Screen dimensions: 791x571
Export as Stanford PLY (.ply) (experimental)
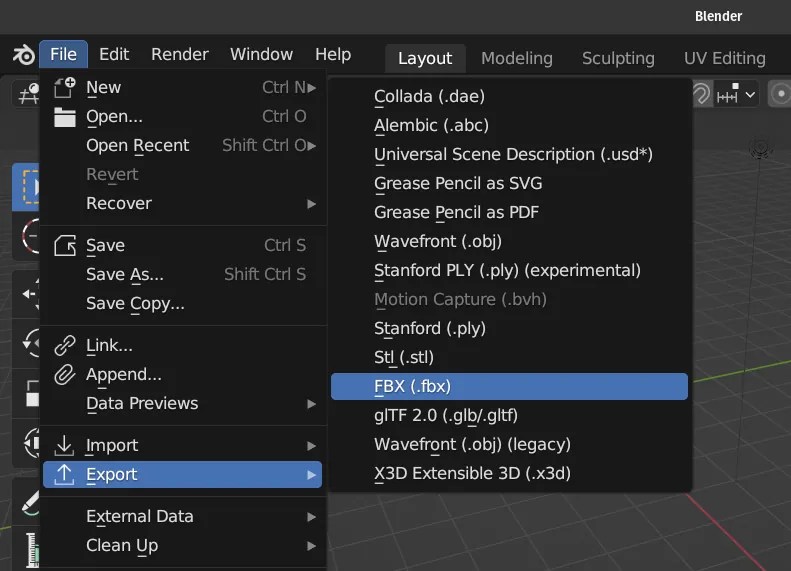coord(510,270)
